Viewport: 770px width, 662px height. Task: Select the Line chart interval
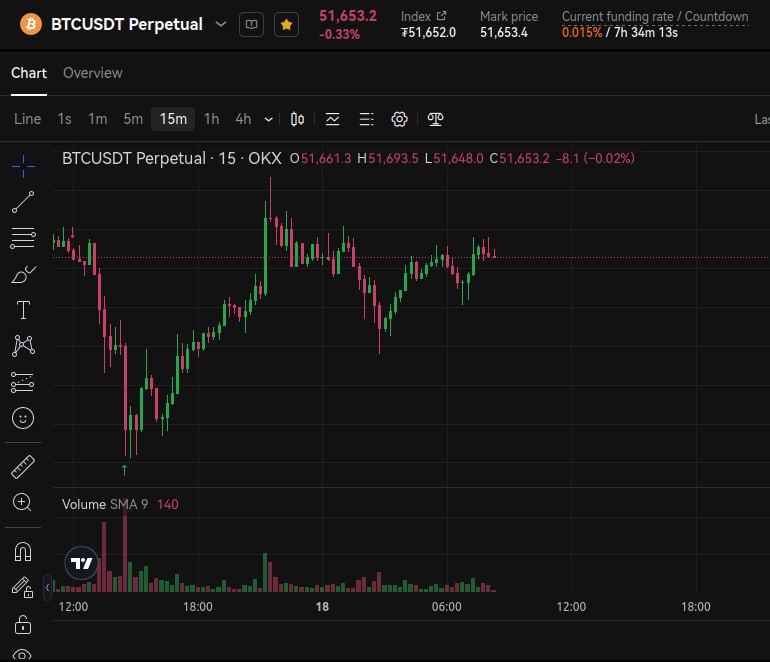28,119
